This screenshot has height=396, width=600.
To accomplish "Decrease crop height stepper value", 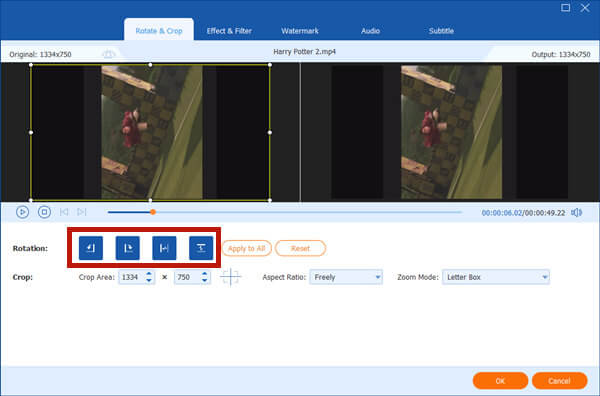I will click(x=204, y=280).
